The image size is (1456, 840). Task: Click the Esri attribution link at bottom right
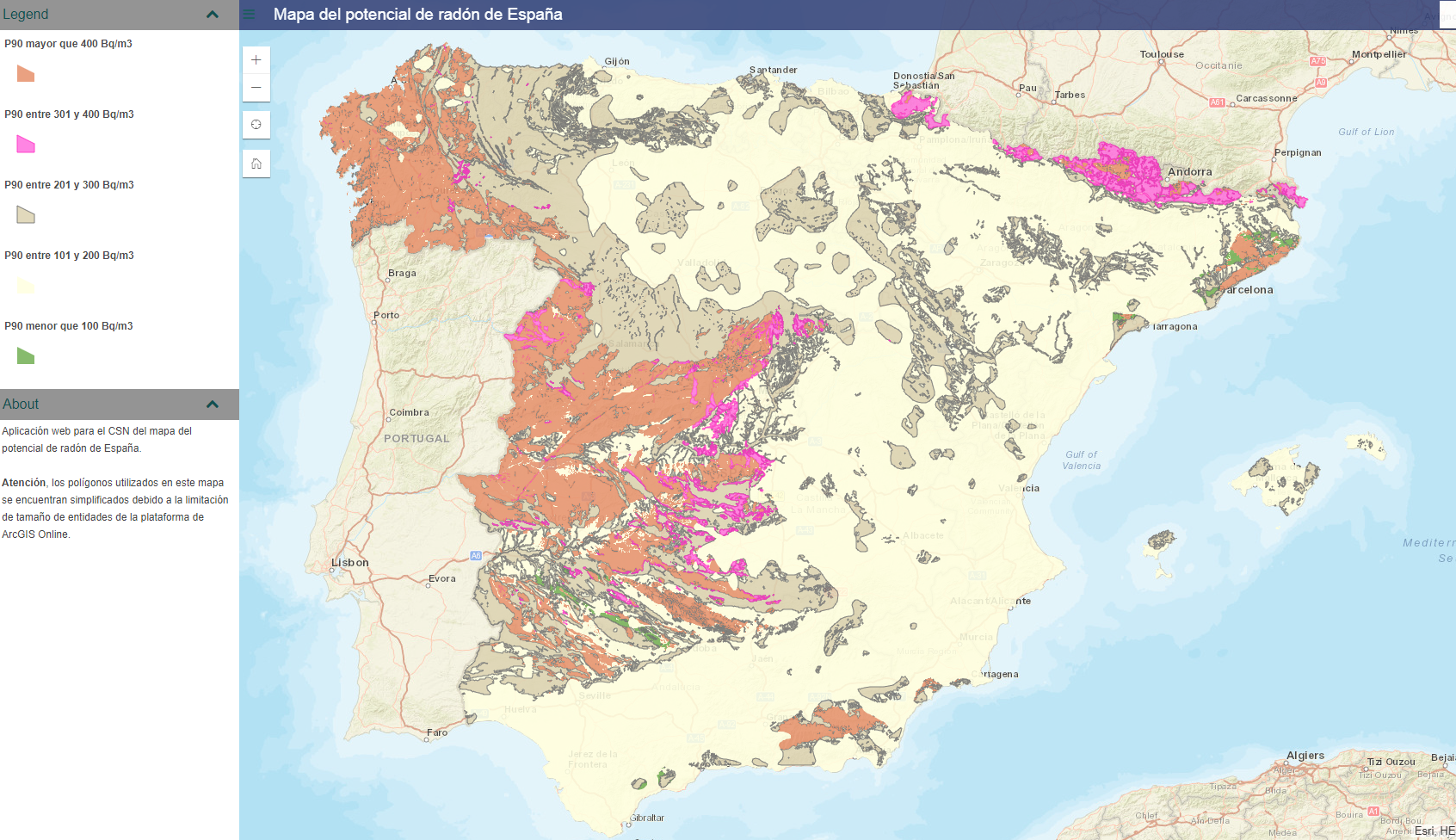(1424, 829)
